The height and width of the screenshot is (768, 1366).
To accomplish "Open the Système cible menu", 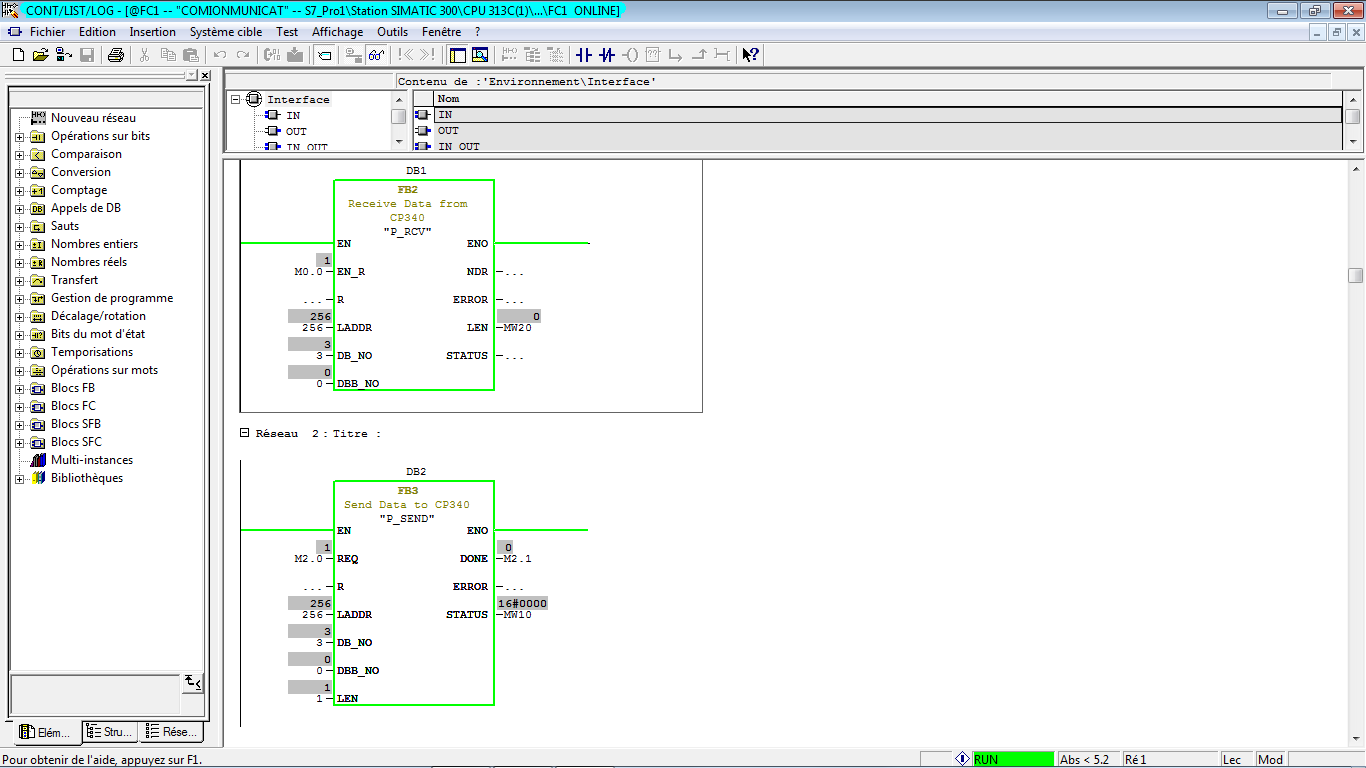I will pyautogui.click(x=226, y=32).
